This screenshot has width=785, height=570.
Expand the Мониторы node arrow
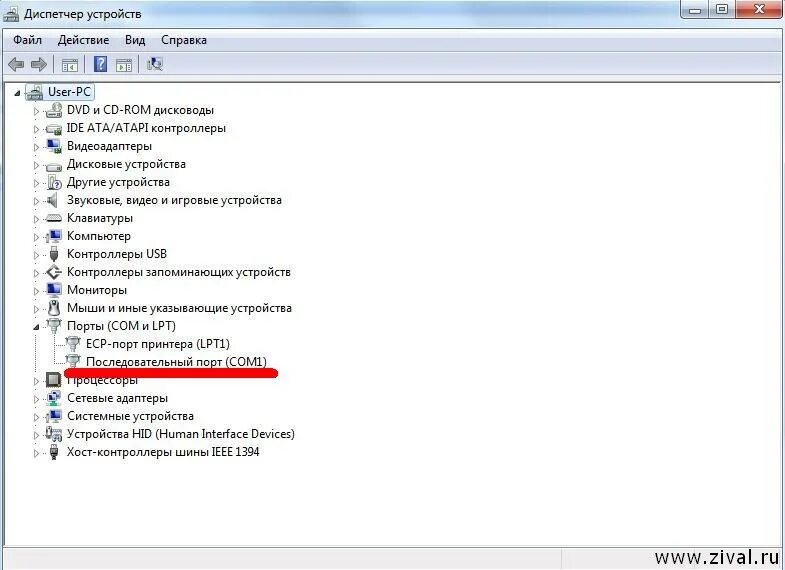[x=36, y=291]
